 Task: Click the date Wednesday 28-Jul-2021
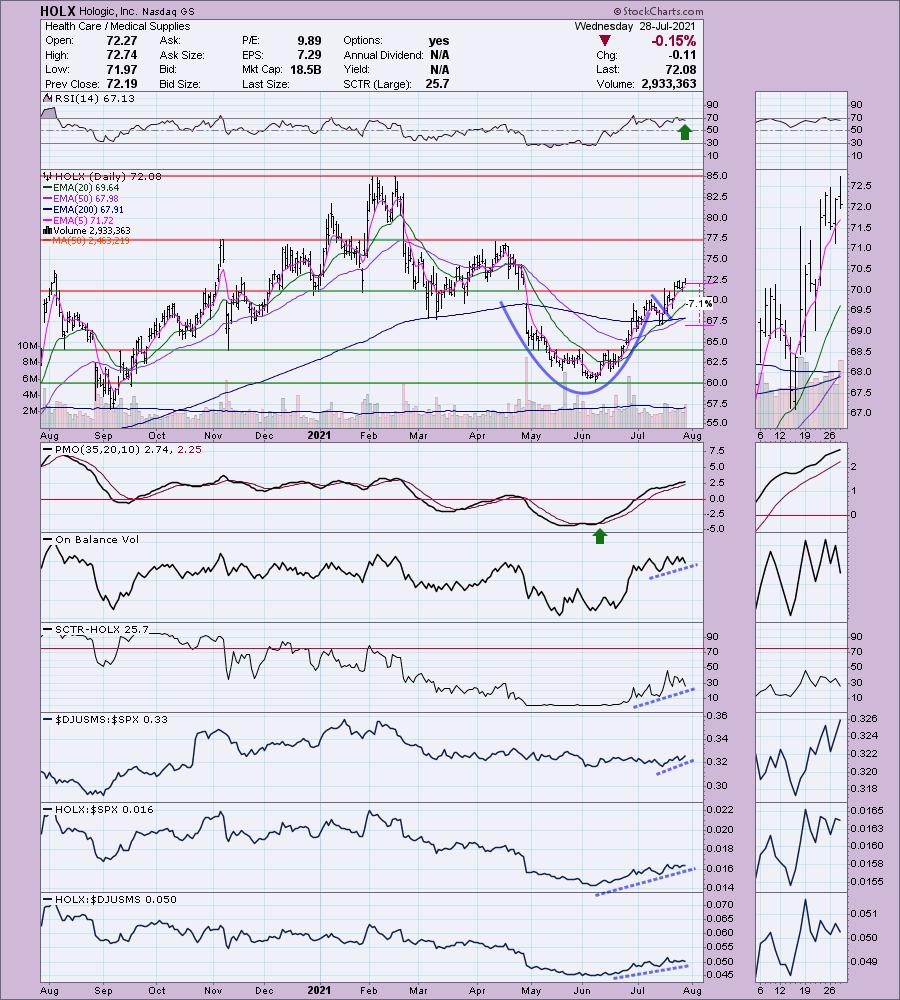(x=635, y=26)
